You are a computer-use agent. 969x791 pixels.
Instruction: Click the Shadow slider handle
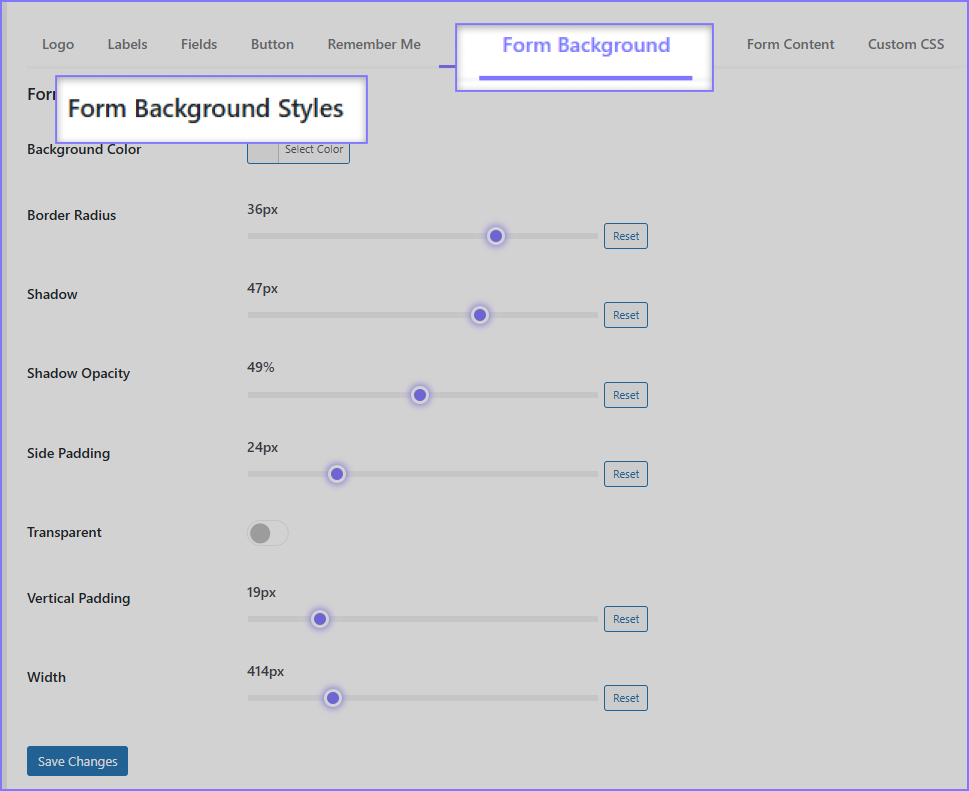tap(480, 315)
